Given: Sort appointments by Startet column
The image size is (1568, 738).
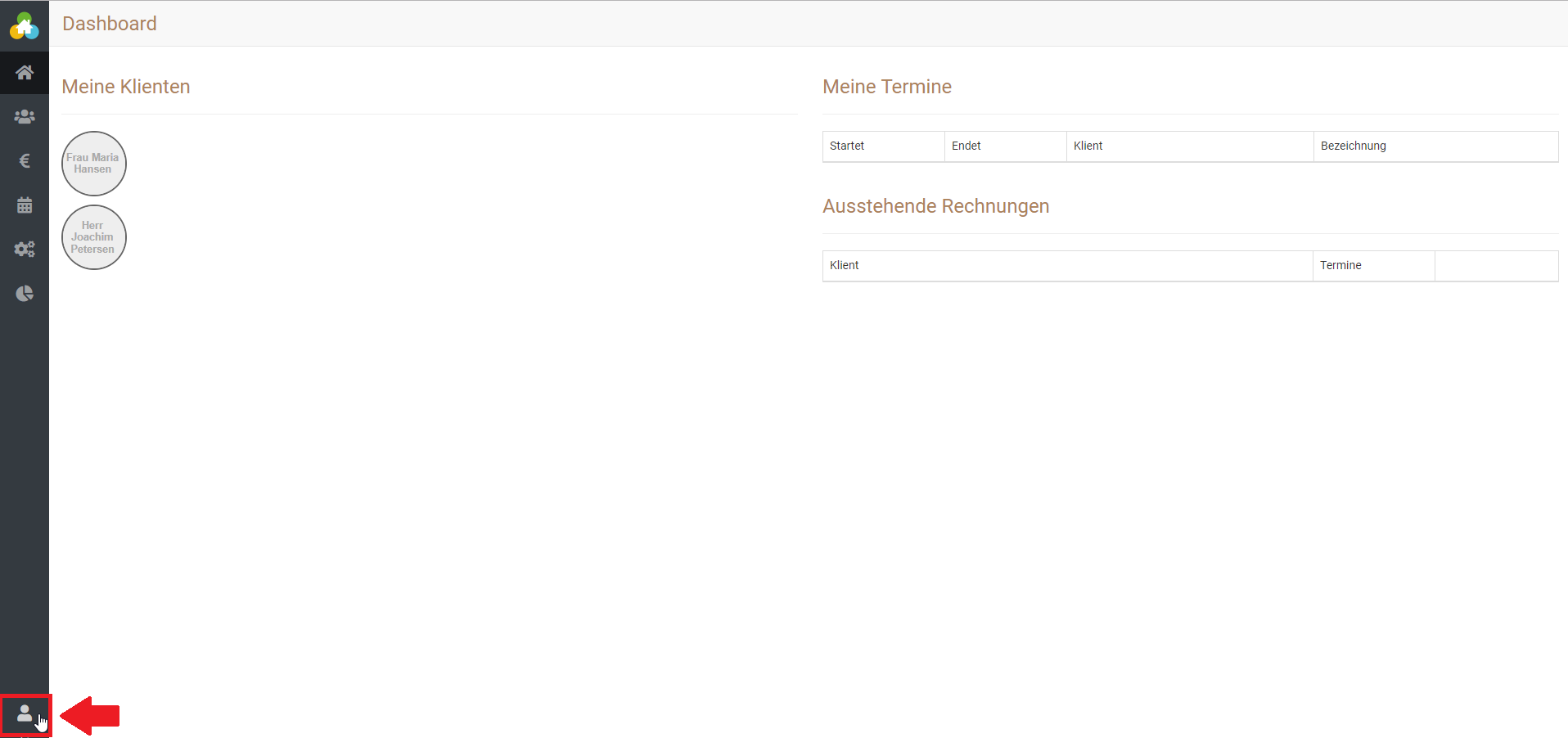Looking at the screenshot, I should [847, 146].
